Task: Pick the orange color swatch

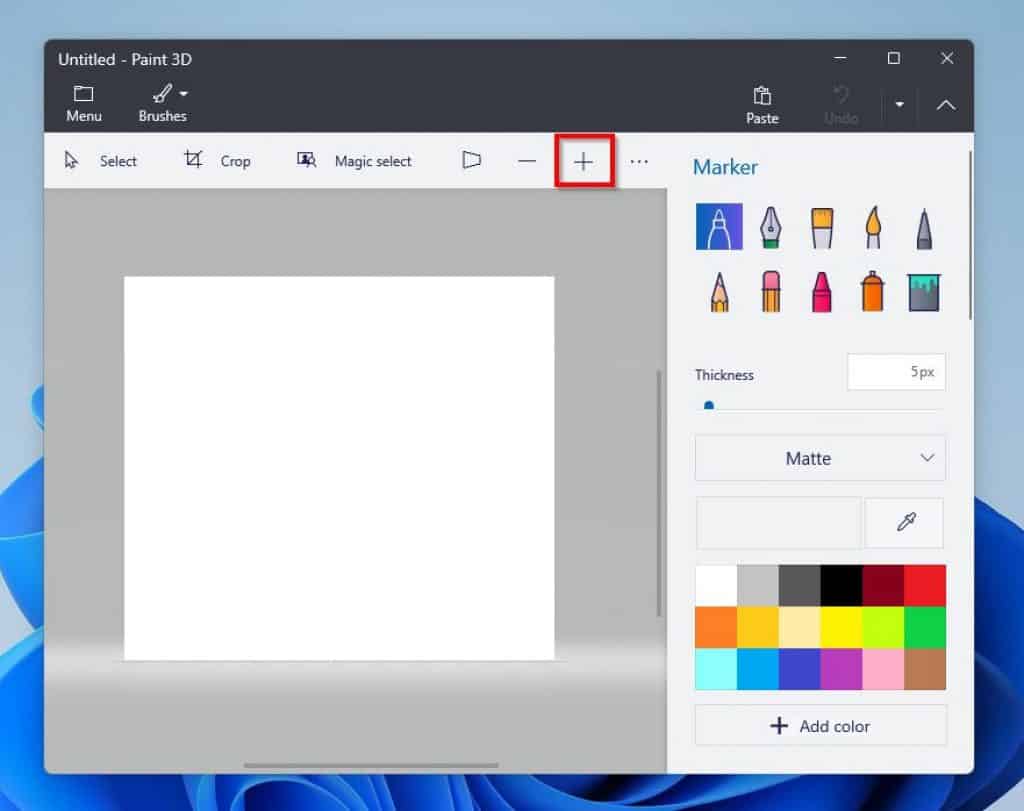Action: [x=716, y=628]
